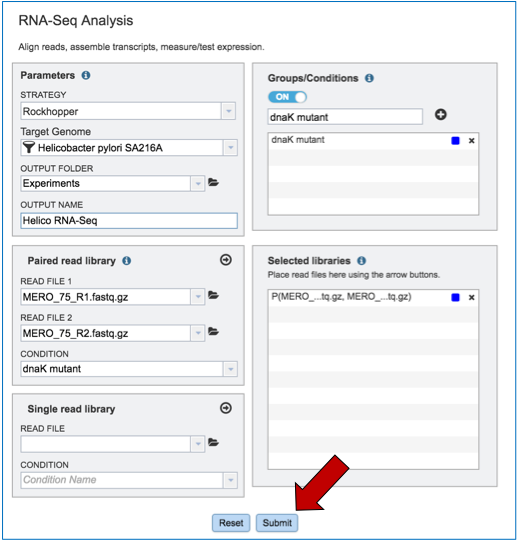Open single read Condition Name dropdown

pyautogui.click(x=230, y=481)
